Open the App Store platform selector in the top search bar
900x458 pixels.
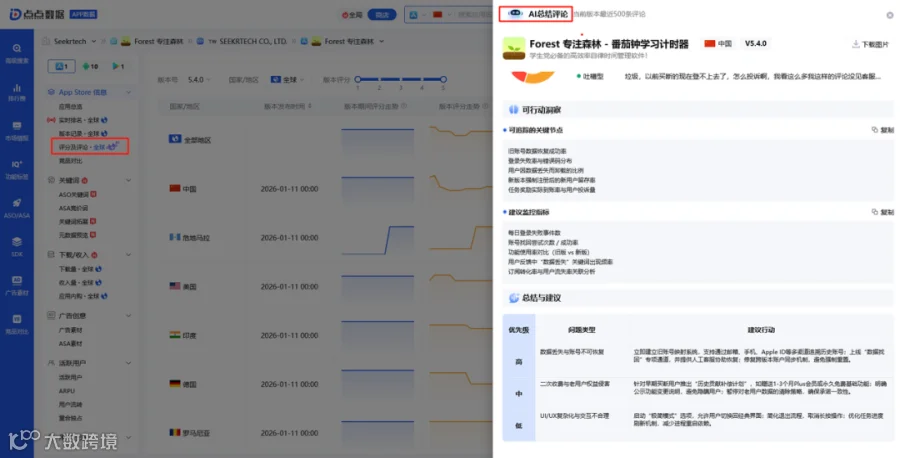(417, 14)
